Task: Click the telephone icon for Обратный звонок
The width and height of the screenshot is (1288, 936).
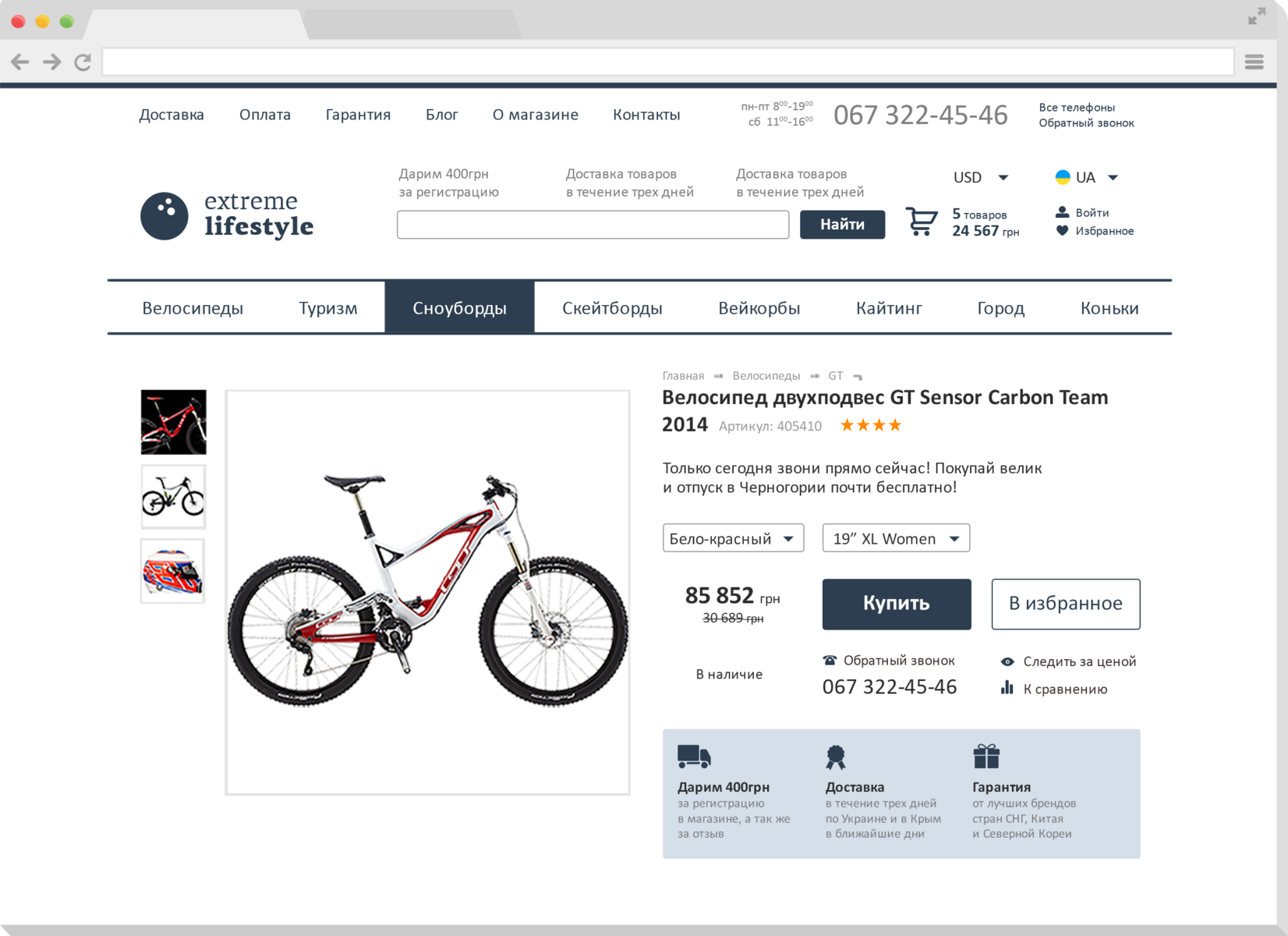Action: (830, 661)
